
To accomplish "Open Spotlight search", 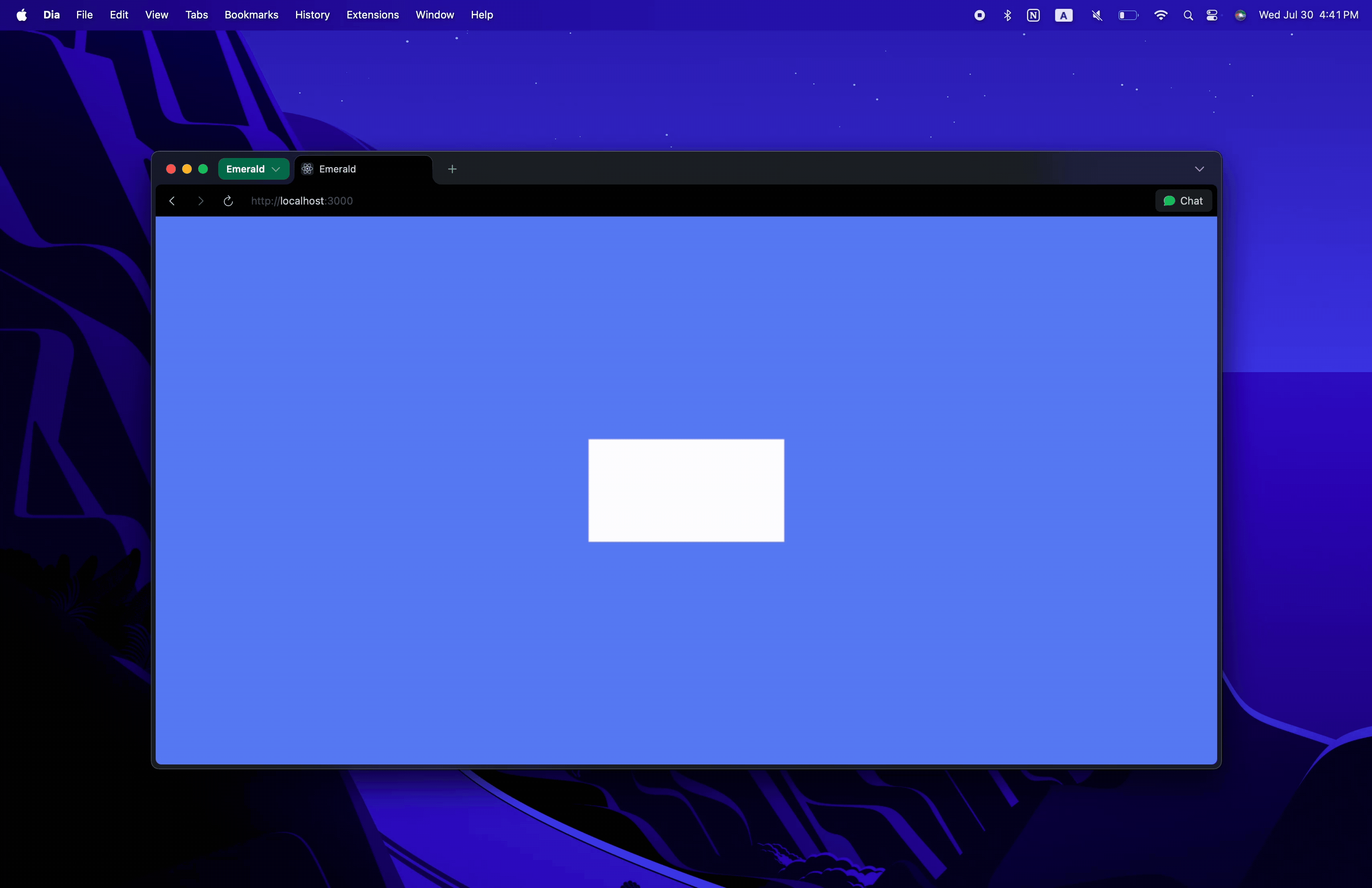I will click(1188, 16).
